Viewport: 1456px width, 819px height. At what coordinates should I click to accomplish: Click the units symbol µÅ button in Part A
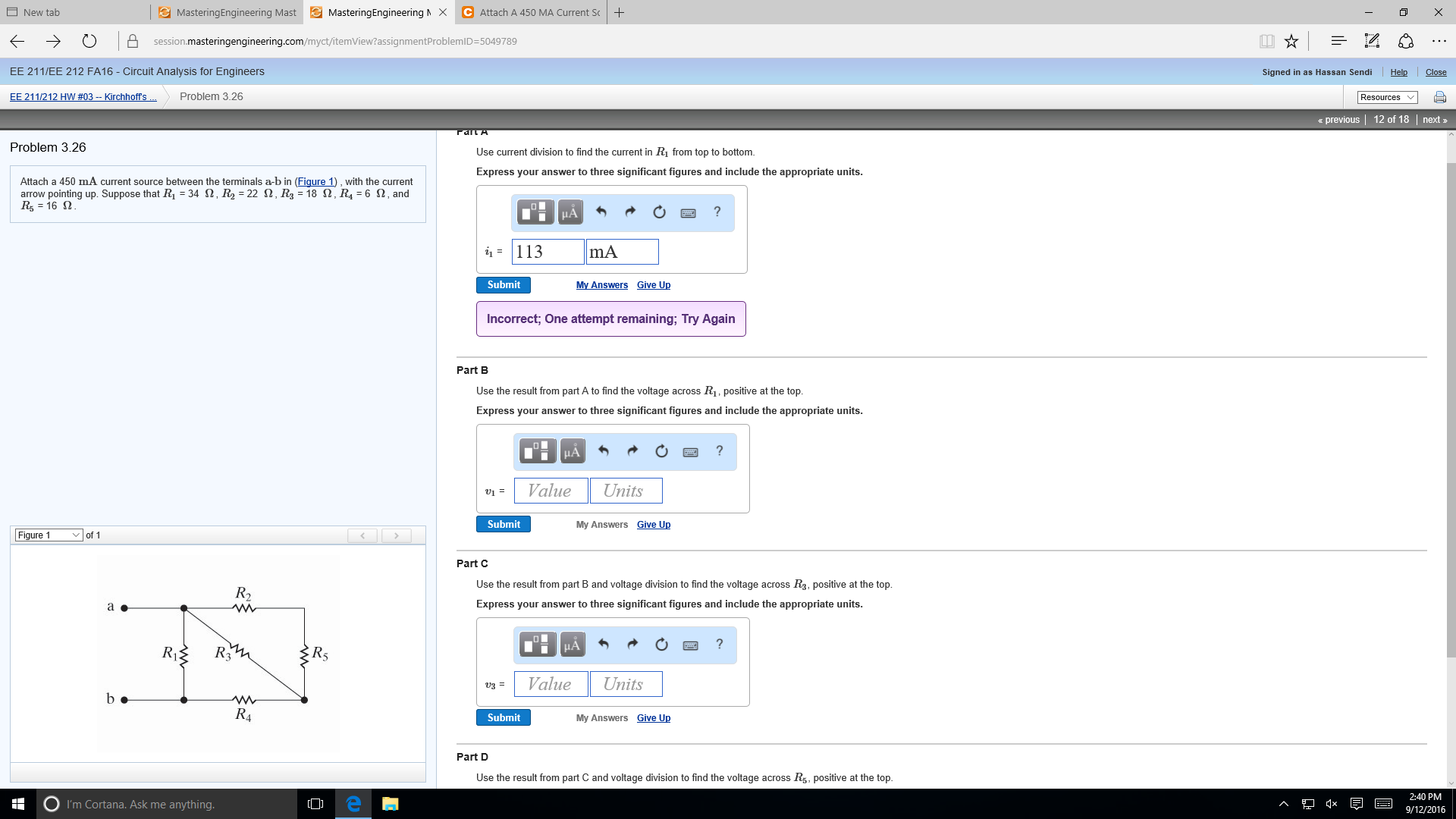click(x=570, y=212)
